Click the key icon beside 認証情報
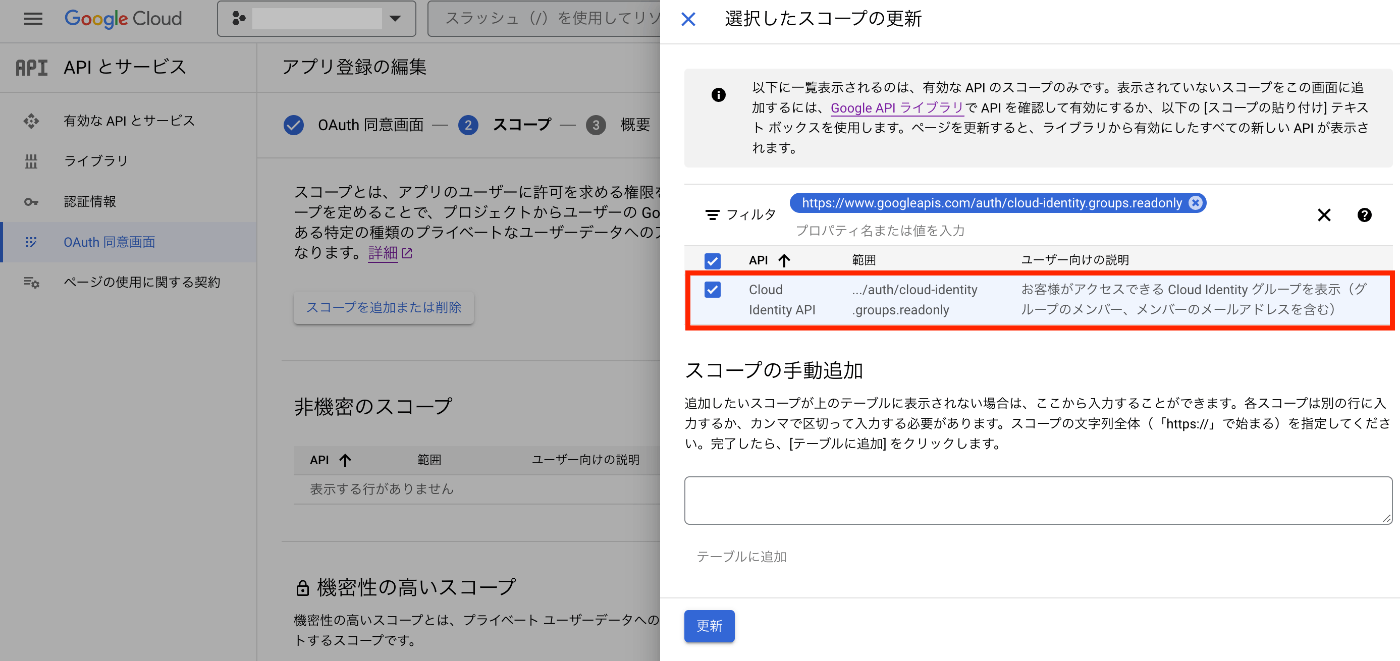 coord(31,201)
